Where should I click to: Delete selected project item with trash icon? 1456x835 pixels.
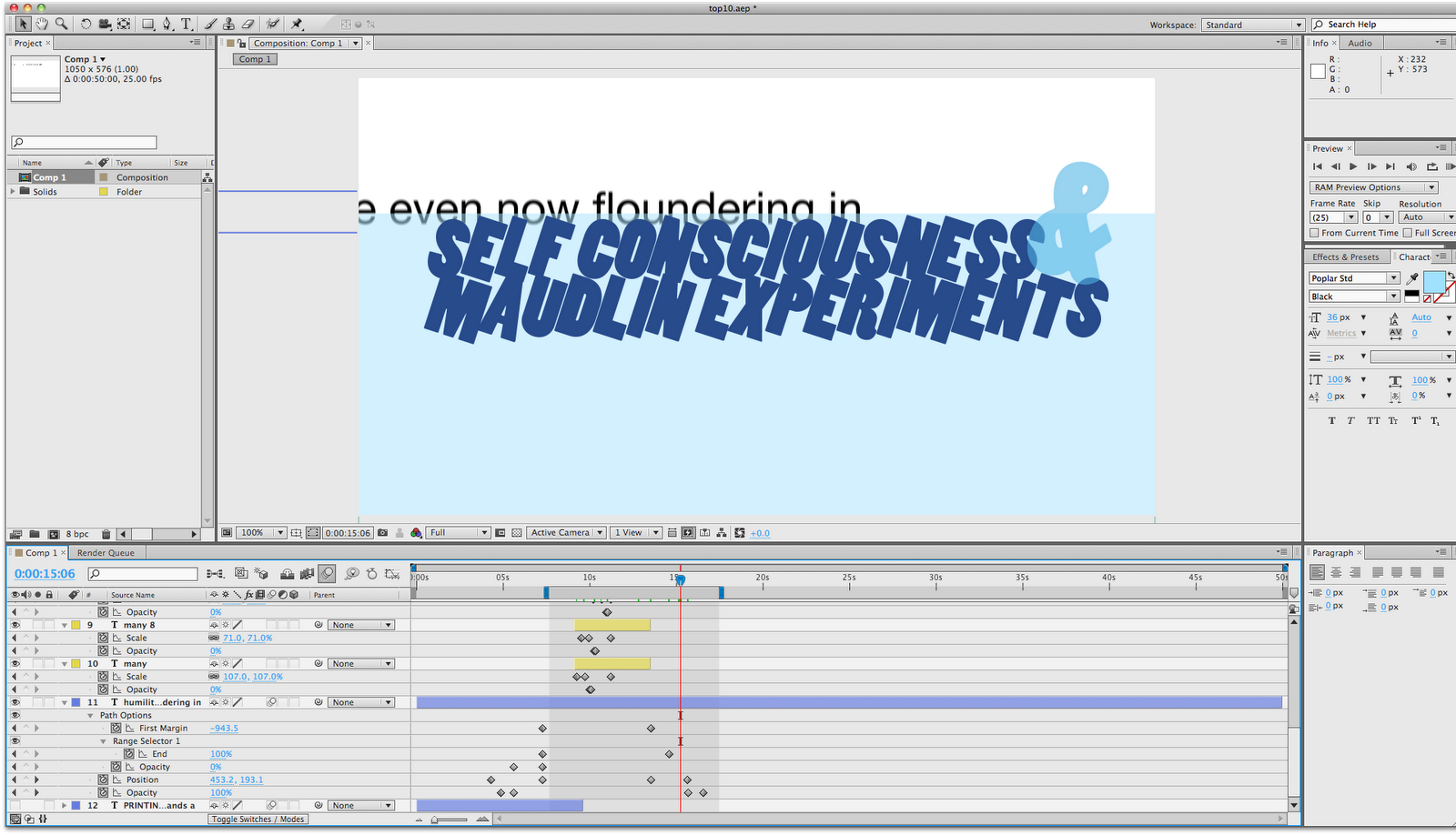click(x=106, y=534)
